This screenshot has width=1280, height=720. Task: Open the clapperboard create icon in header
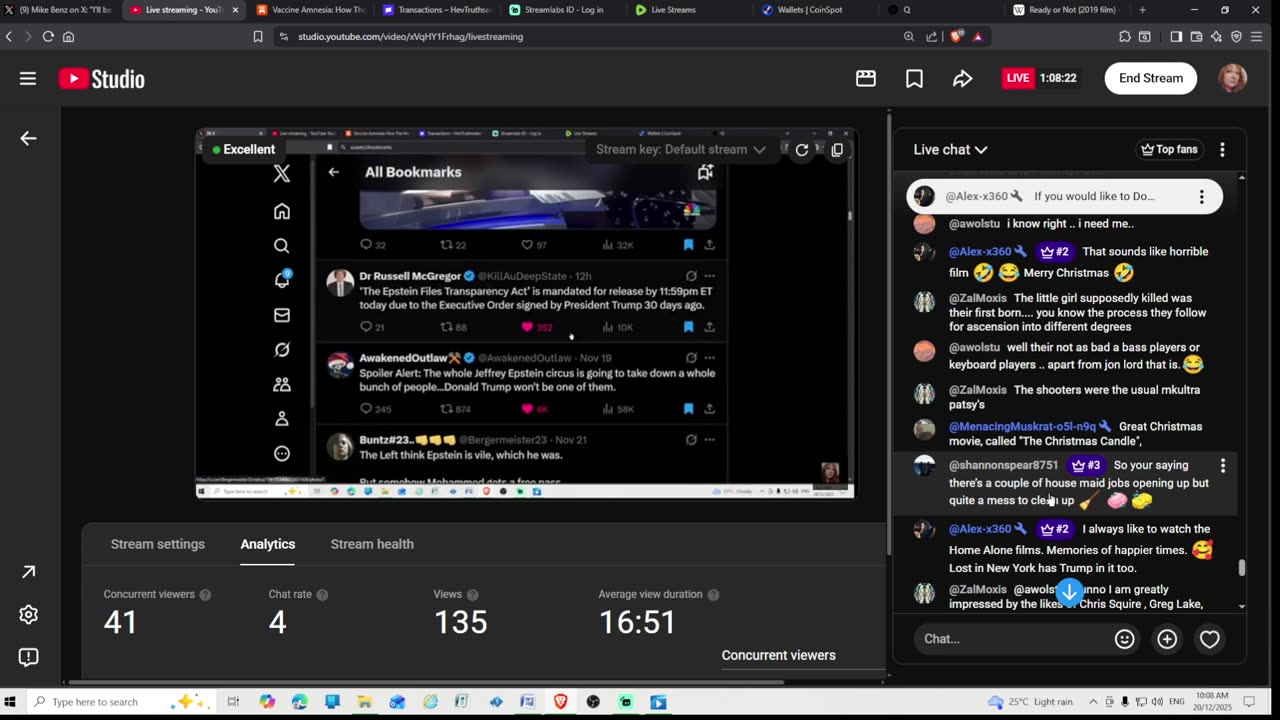pos(866,78)
